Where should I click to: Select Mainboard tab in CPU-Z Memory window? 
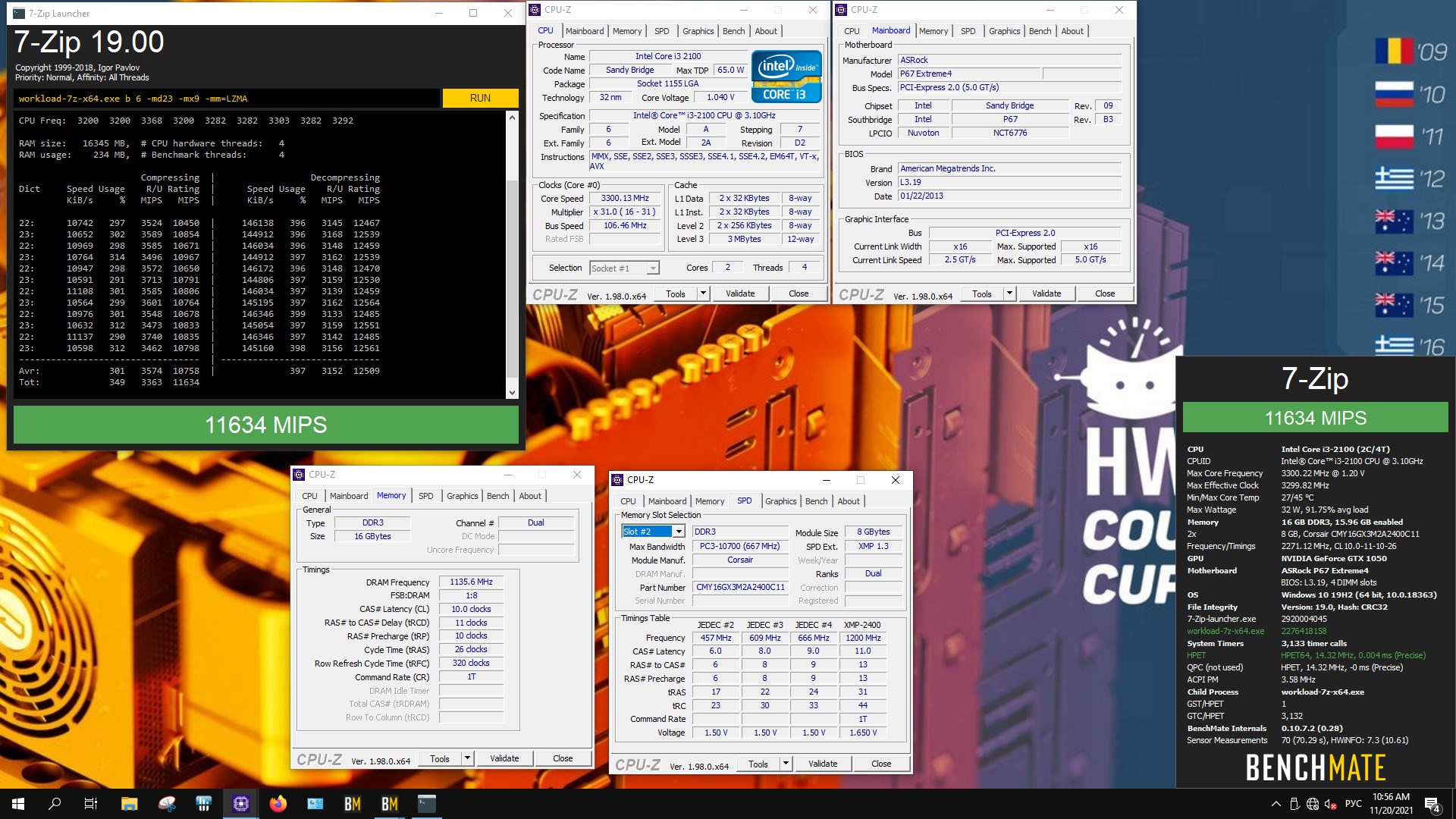point(349,496)
